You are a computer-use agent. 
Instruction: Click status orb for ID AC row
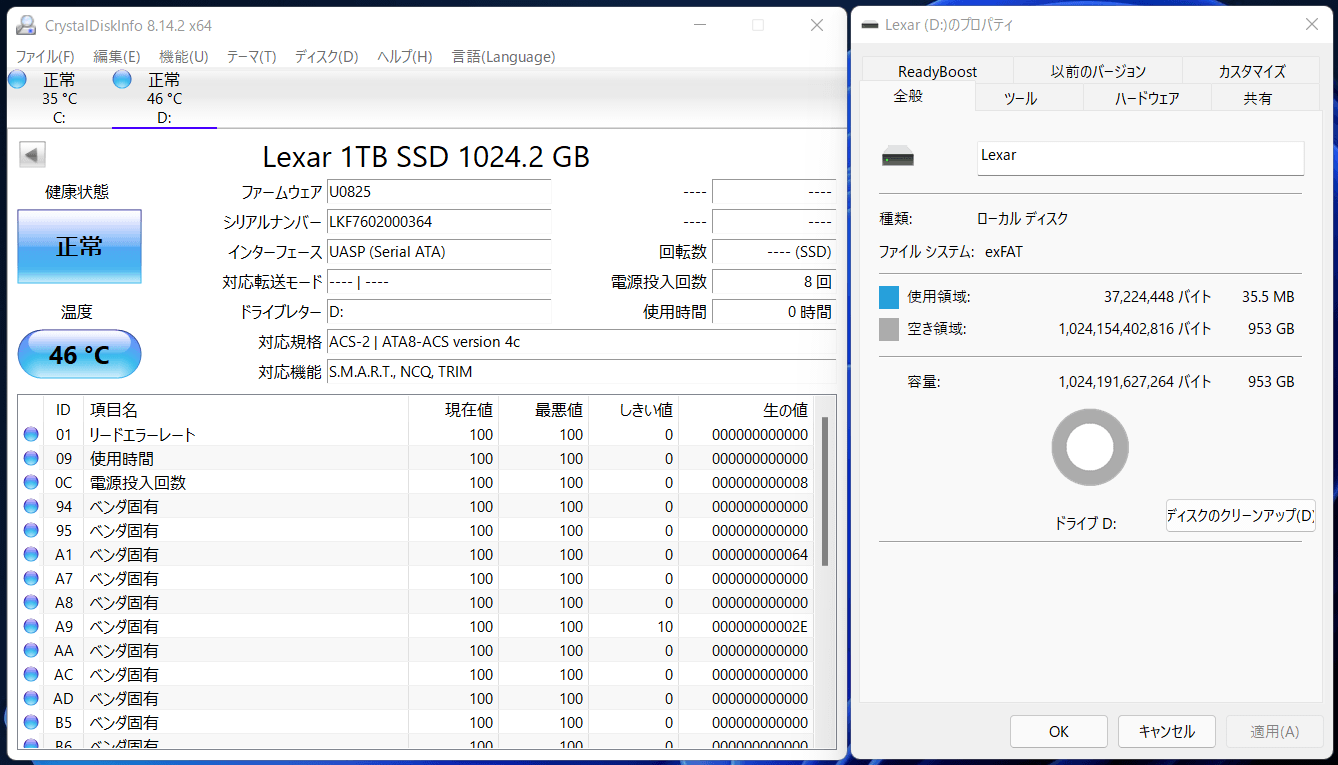pos(31,675)
